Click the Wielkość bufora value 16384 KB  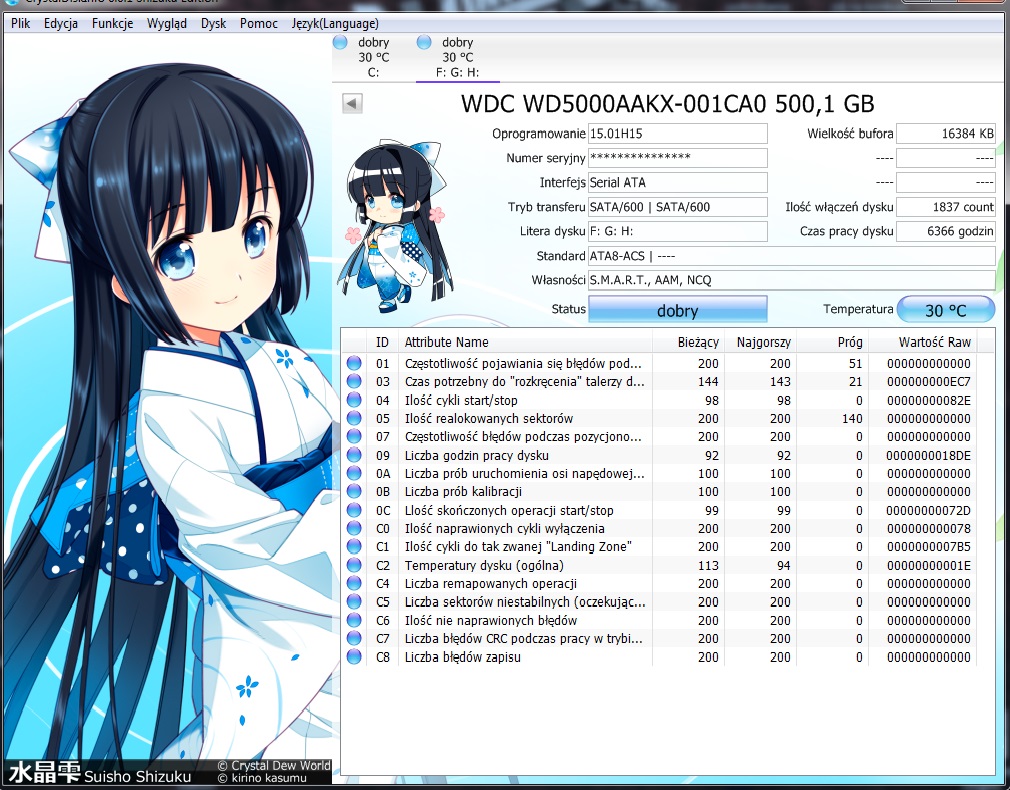(x=946, y=133)
